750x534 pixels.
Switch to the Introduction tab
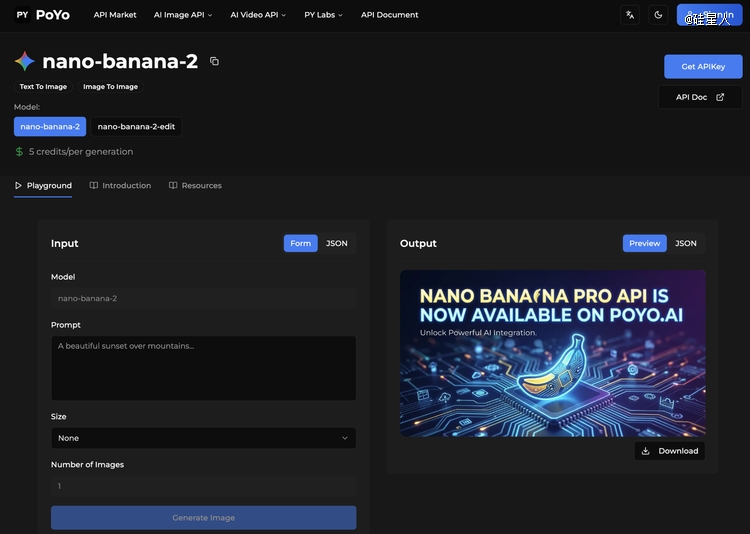click(120, 186)
